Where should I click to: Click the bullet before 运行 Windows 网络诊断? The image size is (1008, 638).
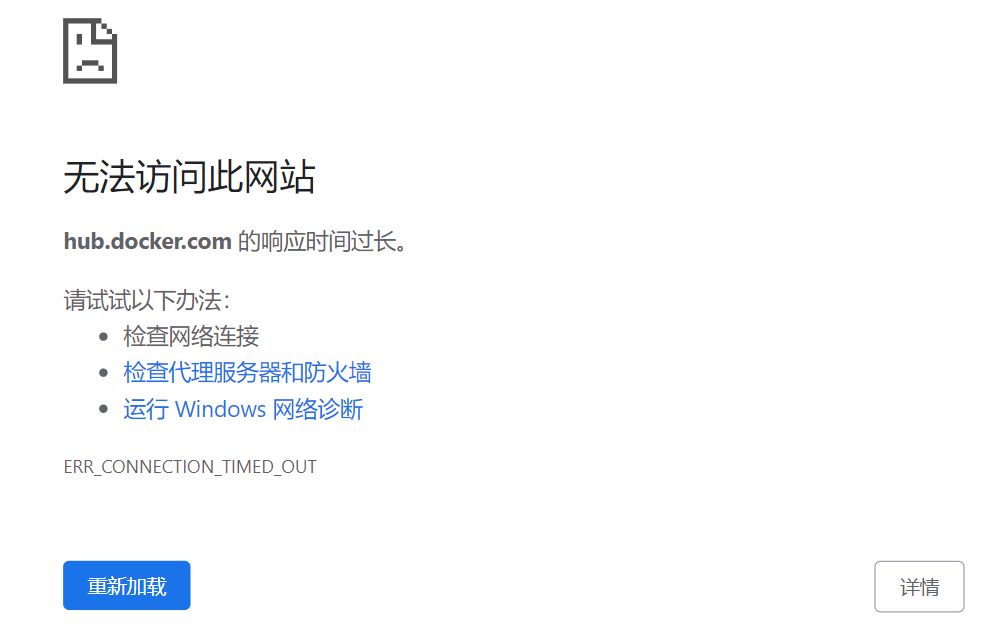click(x=104, y=409)
